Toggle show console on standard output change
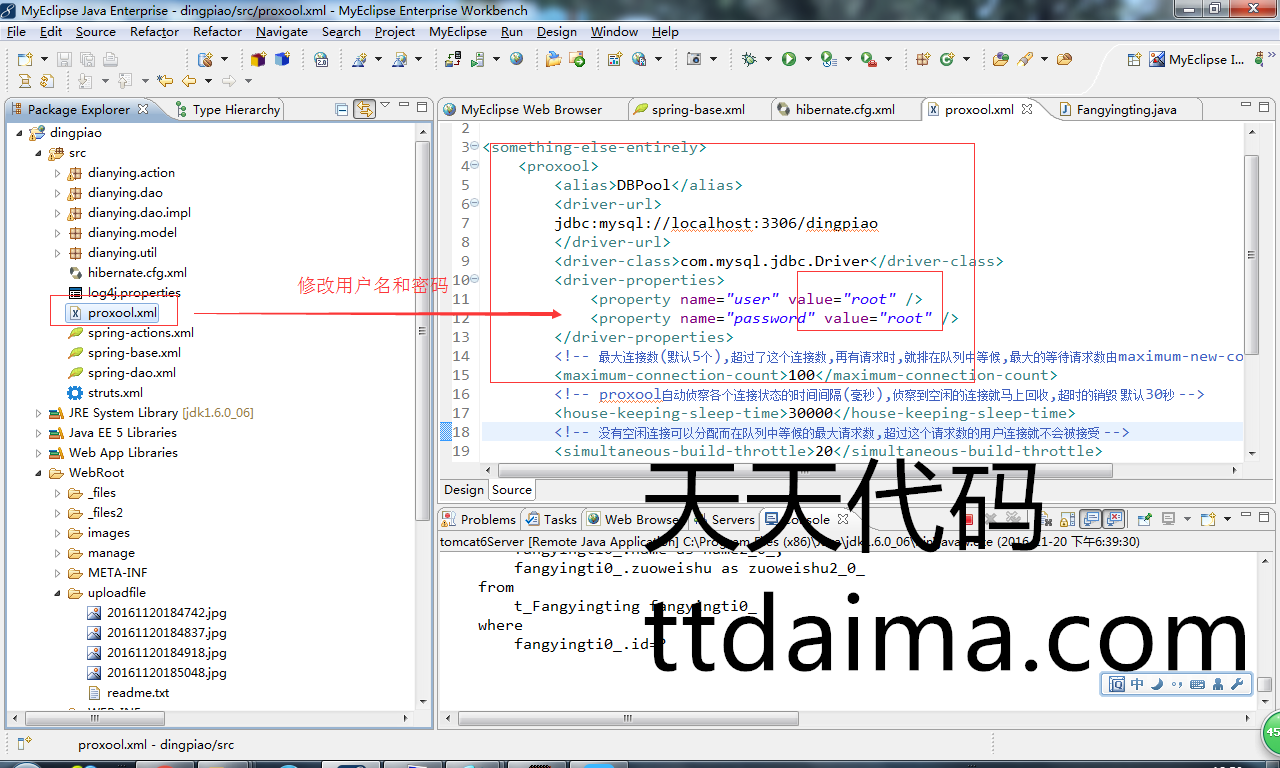1280x768 pixels. (x=1091, y=519)
